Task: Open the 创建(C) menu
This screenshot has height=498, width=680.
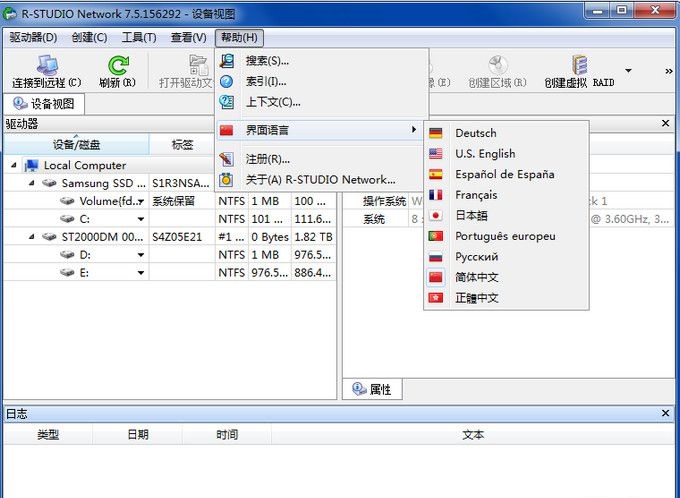Action: (x=89, y=38)
